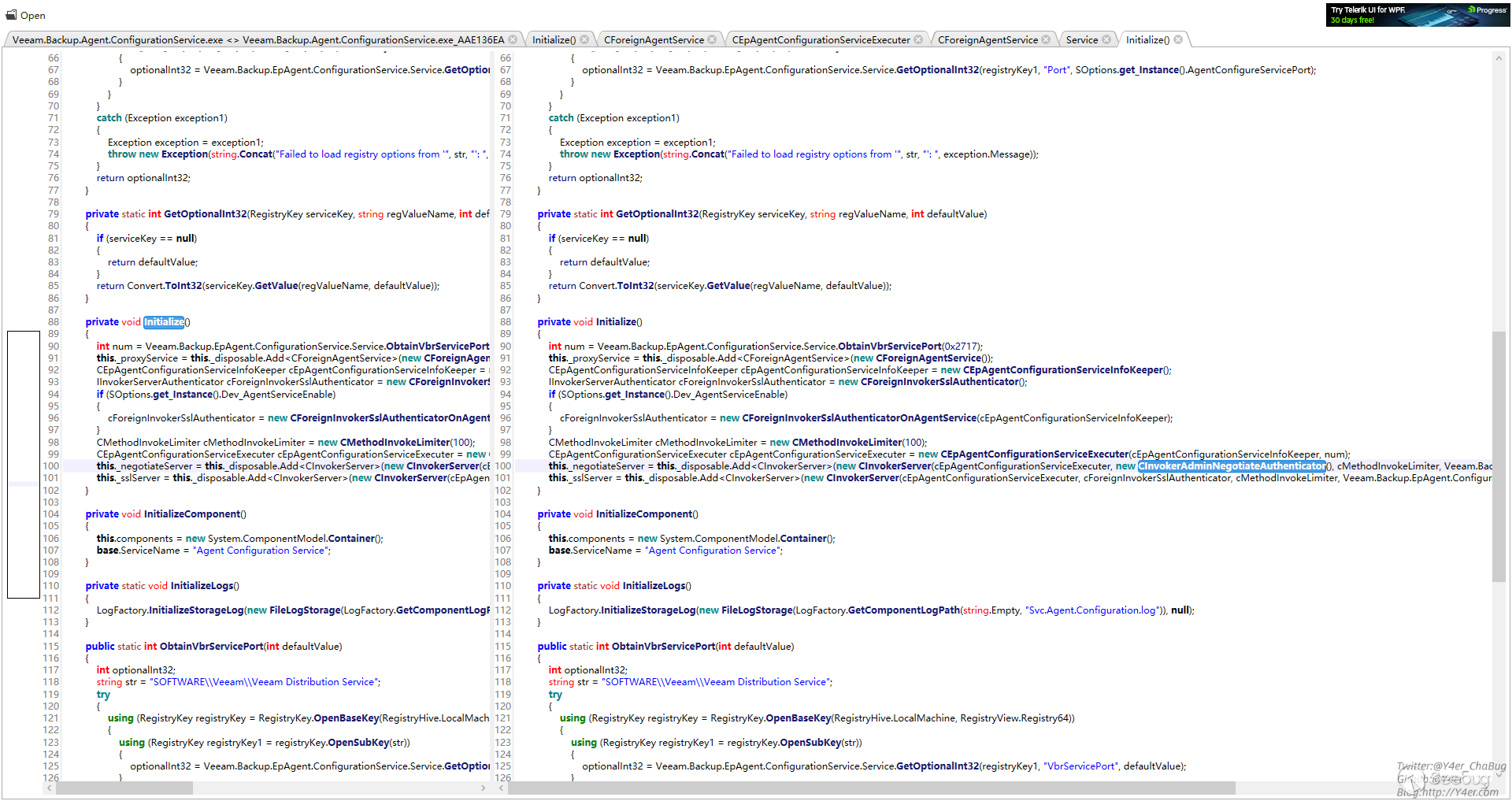Switch to the Service tab
The width and height of the screenshot is (1512, 801).
tap(1081, 39)
